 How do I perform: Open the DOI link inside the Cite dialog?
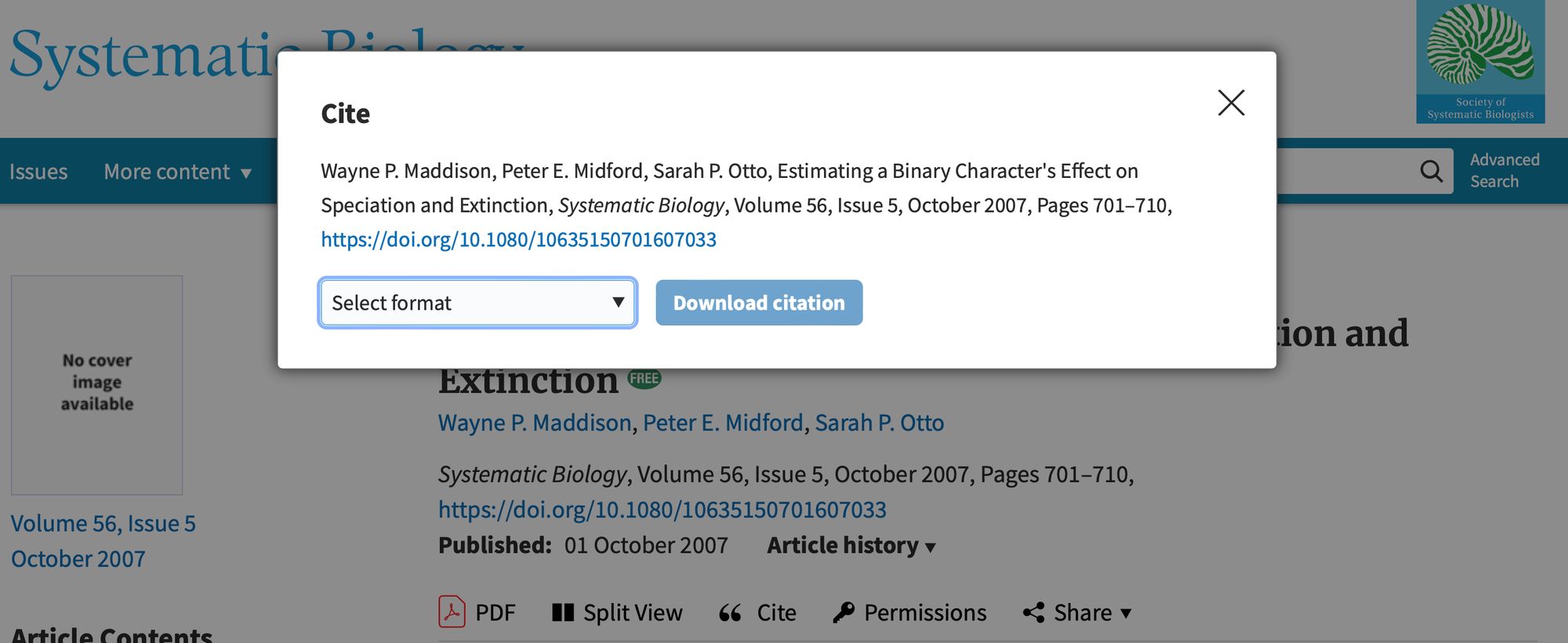coord(518,239)
